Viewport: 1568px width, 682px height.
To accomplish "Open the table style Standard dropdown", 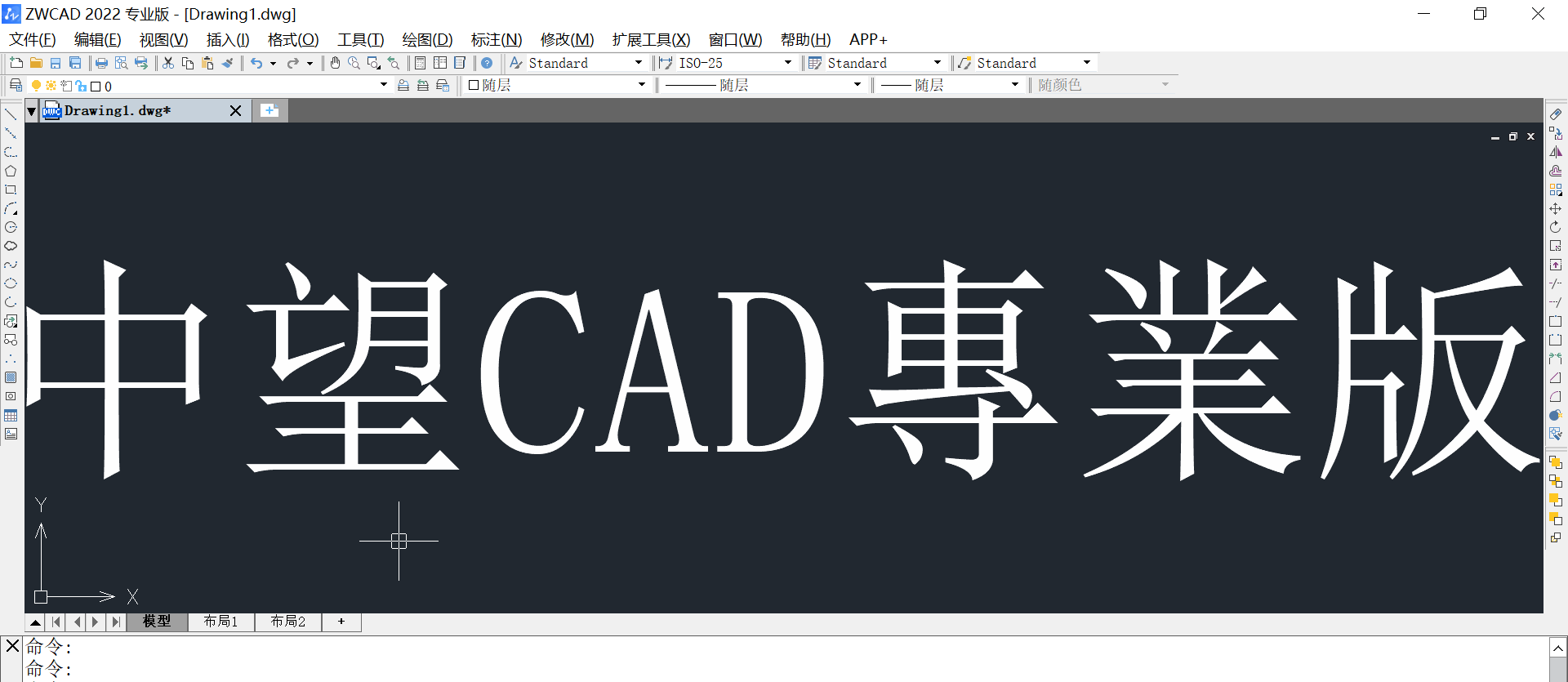I will pos(938,63).
